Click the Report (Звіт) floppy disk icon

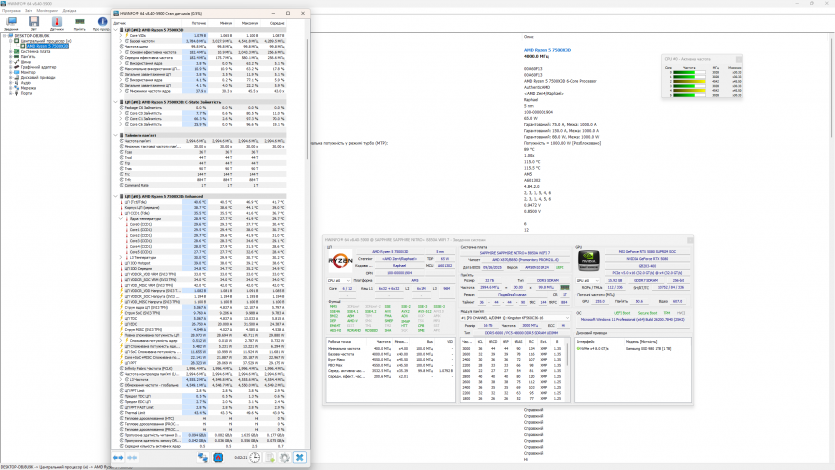click(x=36, y=22)
